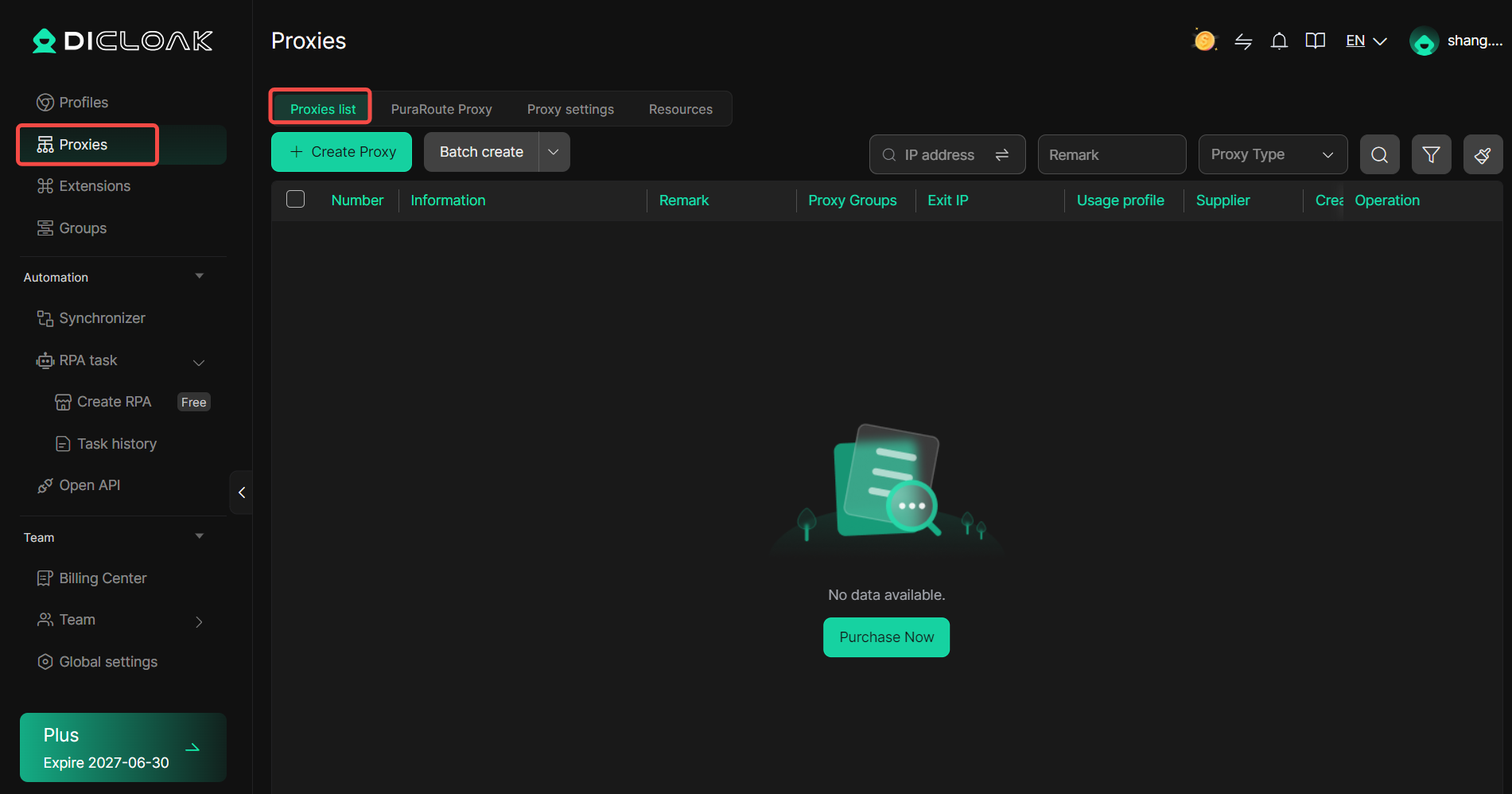This screenshot has height=794, width=1512.
Task: Open the Resources tab
Action: coord(681,109)
